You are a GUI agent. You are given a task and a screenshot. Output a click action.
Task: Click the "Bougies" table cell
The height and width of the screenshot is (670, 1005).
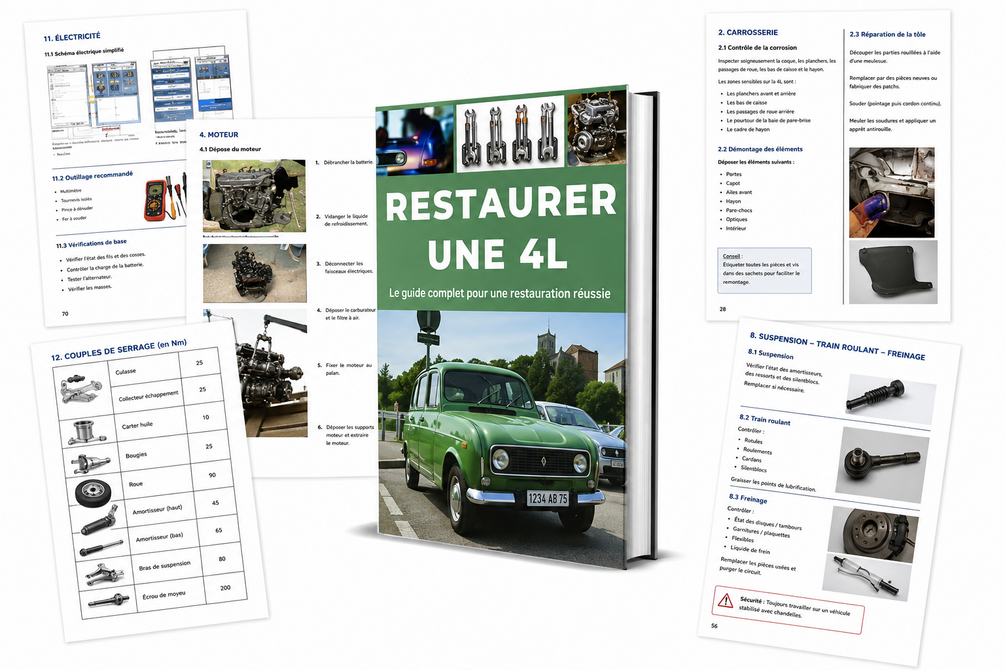pyautogui.click(x=137, y=455)
